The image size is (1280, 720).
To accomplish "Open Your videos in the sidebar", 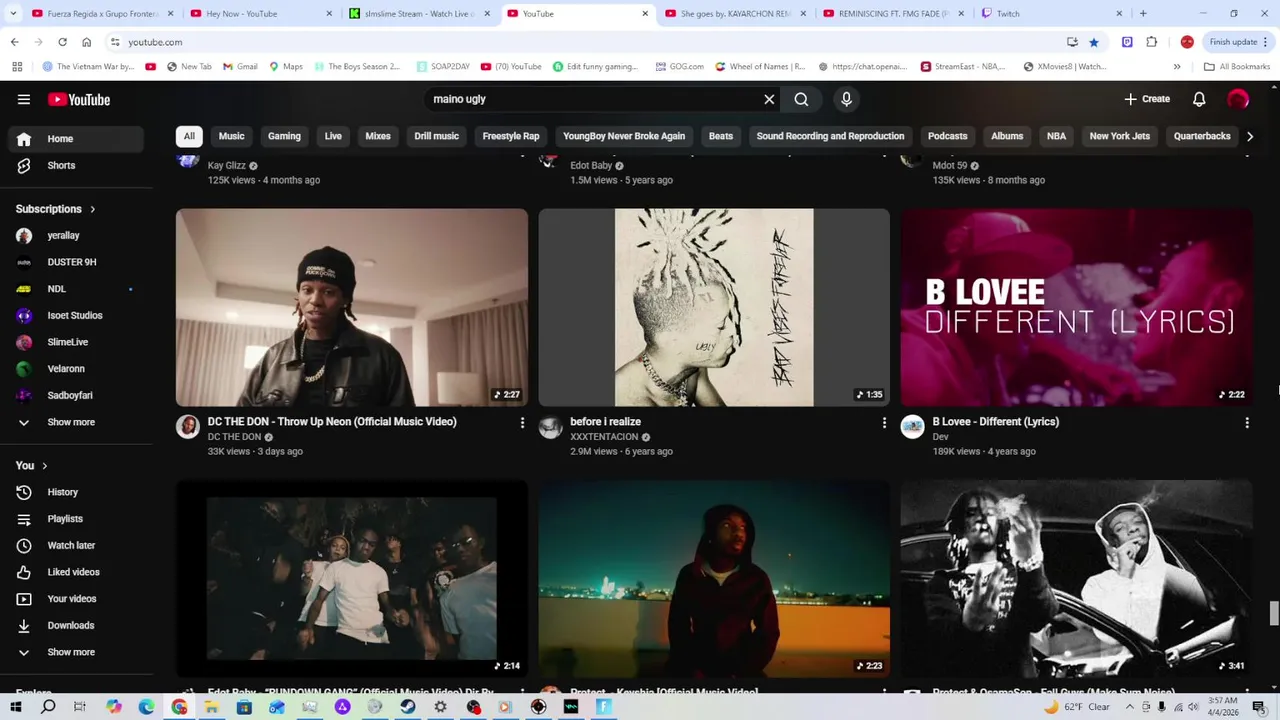I will [76, 599].
